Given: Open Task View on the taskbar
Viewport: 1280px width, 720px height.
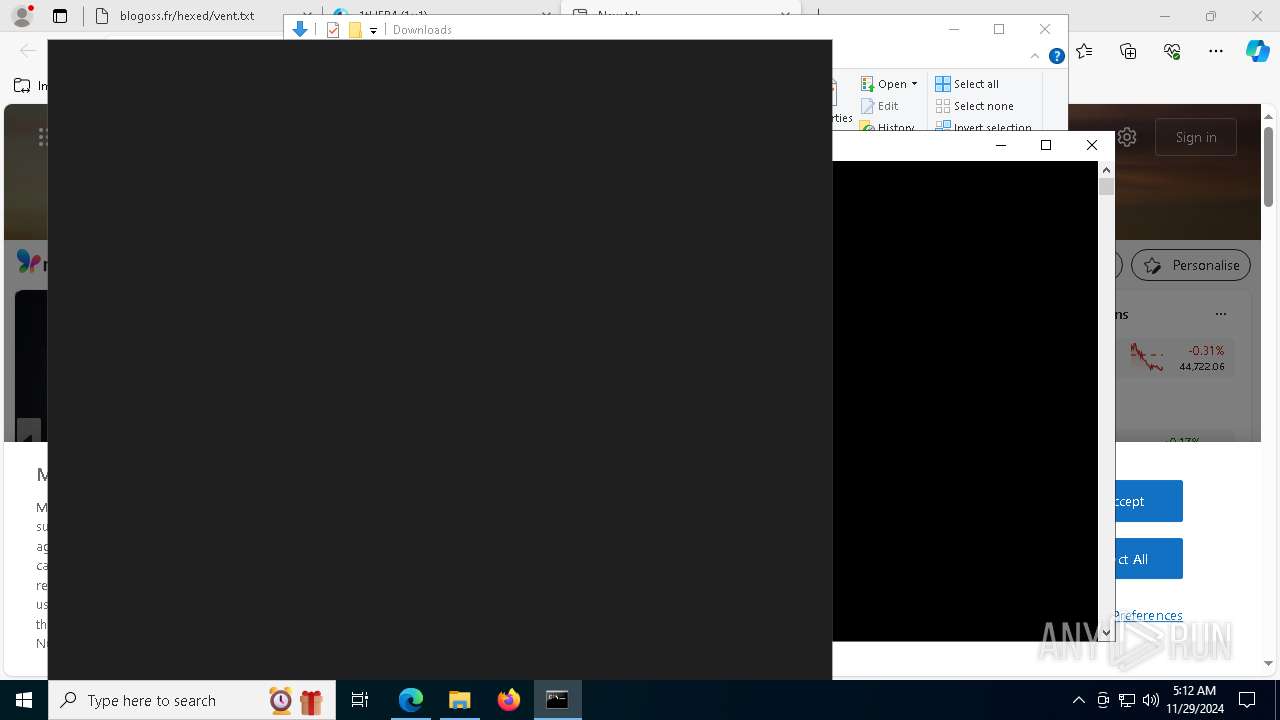Looking at the screenshot, I should click(360, 700).
